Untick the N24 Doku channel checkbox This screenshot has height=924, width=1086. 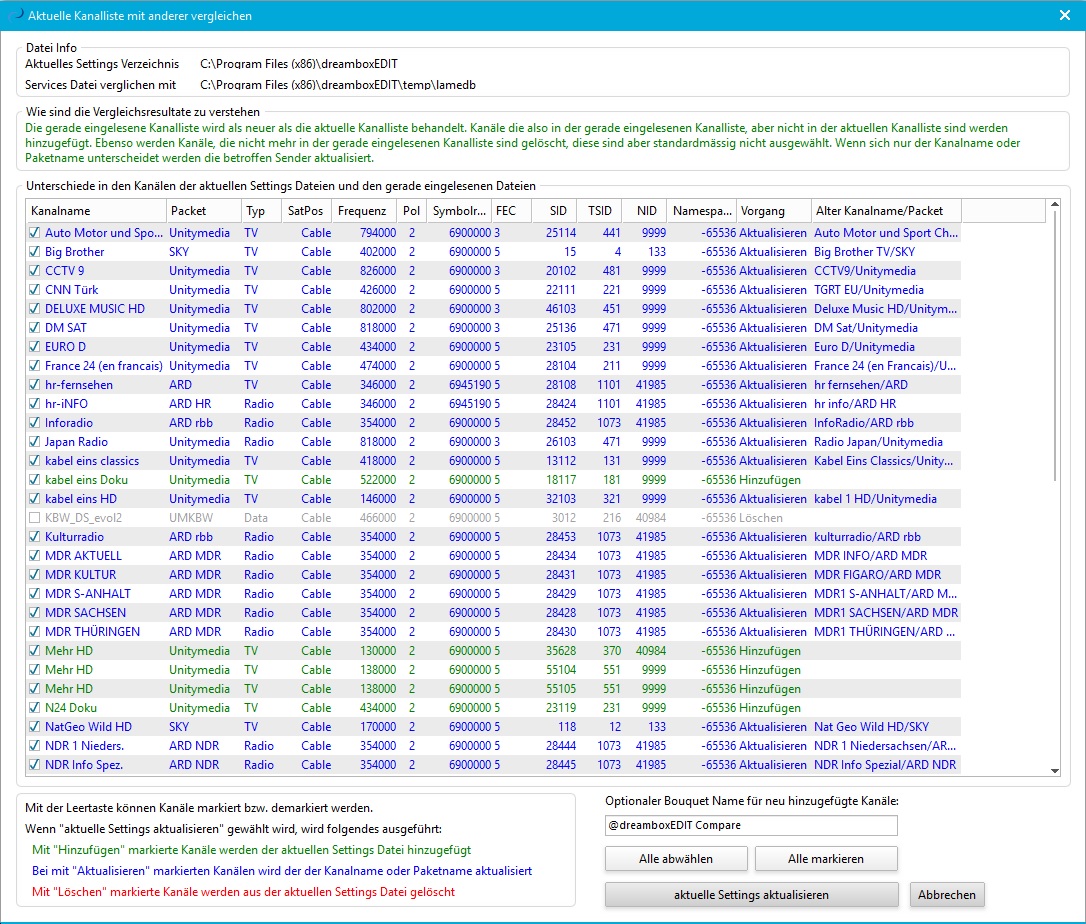pos(35,708)
